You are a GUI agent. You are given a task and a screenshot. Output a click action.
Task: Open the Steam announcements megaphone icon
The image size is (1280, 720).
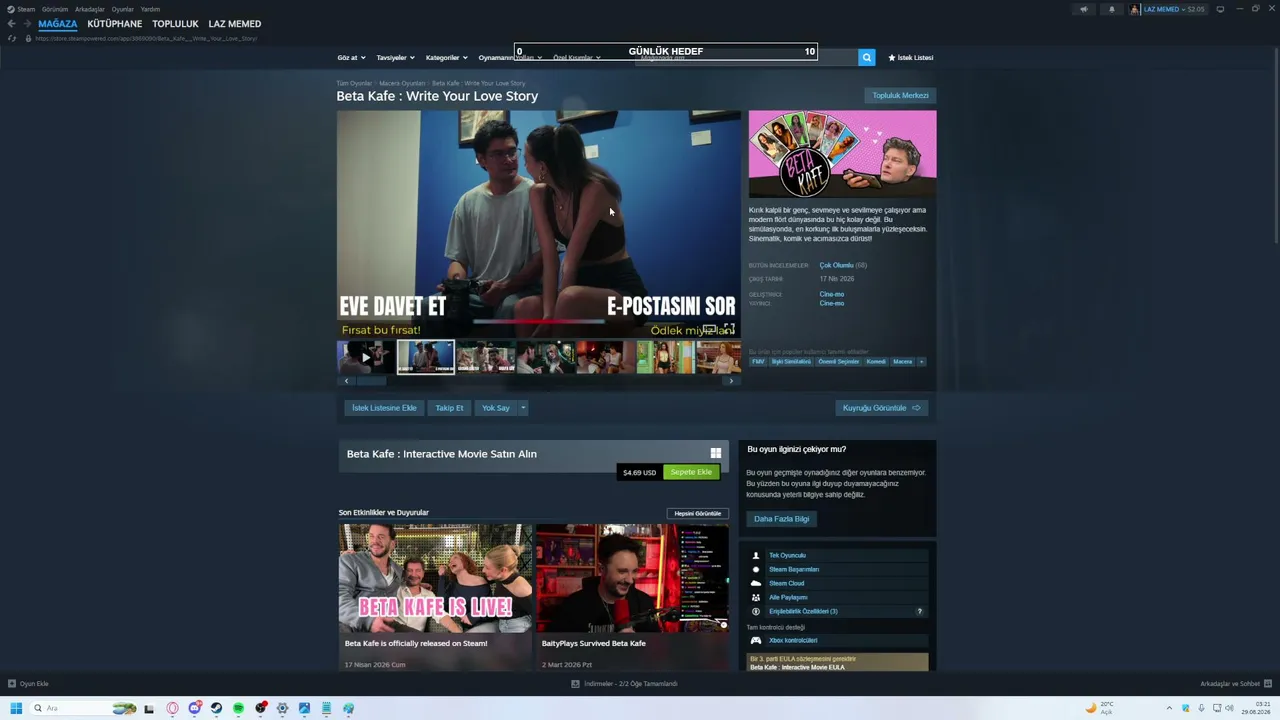click(1084, 9)
